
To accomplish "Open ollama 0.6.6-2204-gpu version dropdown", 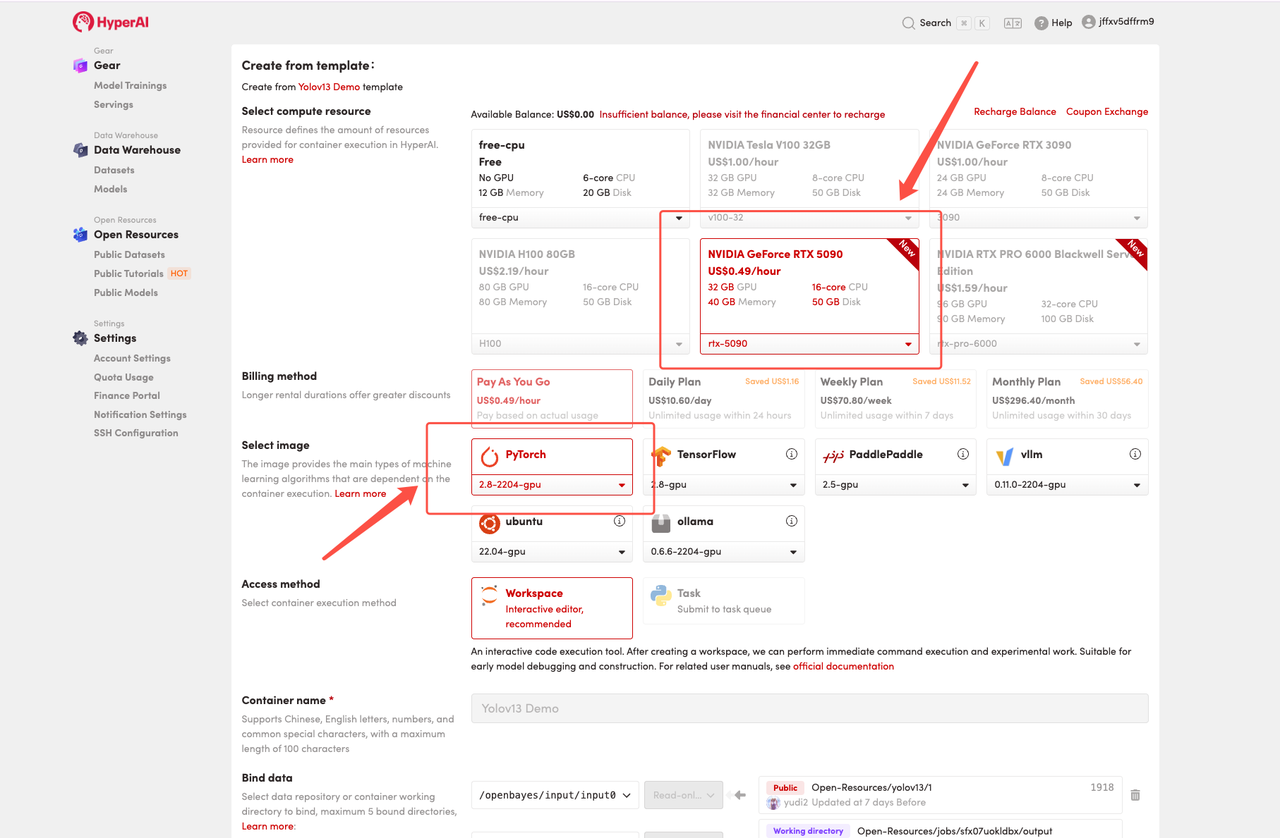I will (724, 551).
